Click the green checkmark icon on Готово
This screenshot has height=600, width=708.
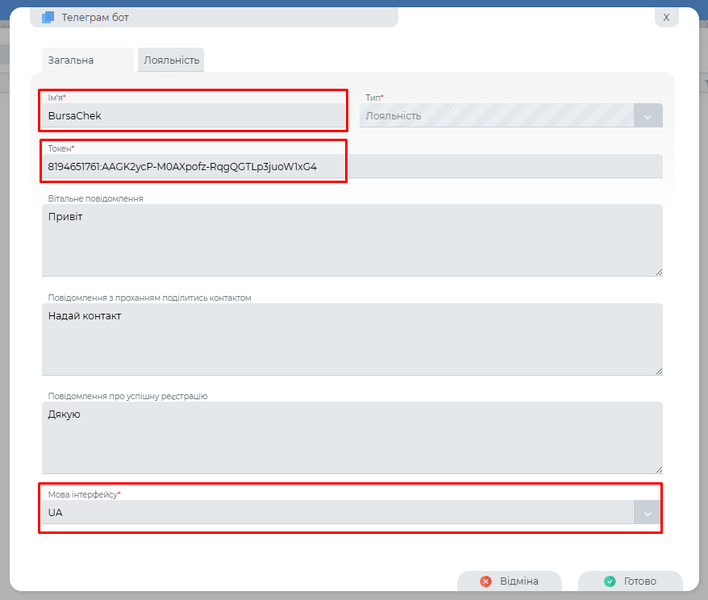pyautogui.click(x=609, y=581)
